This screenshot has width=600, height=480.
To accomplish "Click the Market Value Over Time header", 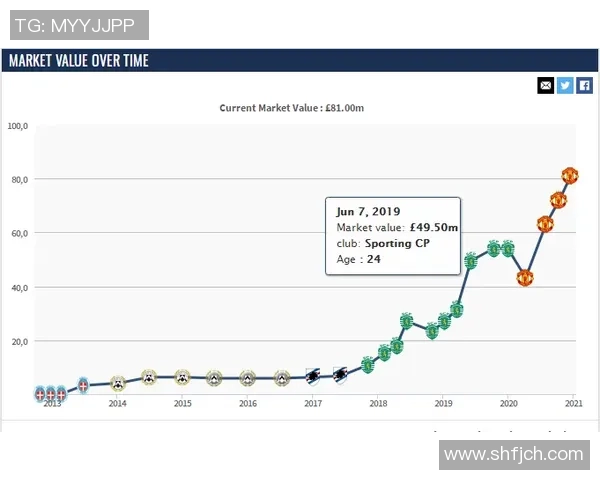I will click(79, 61).
